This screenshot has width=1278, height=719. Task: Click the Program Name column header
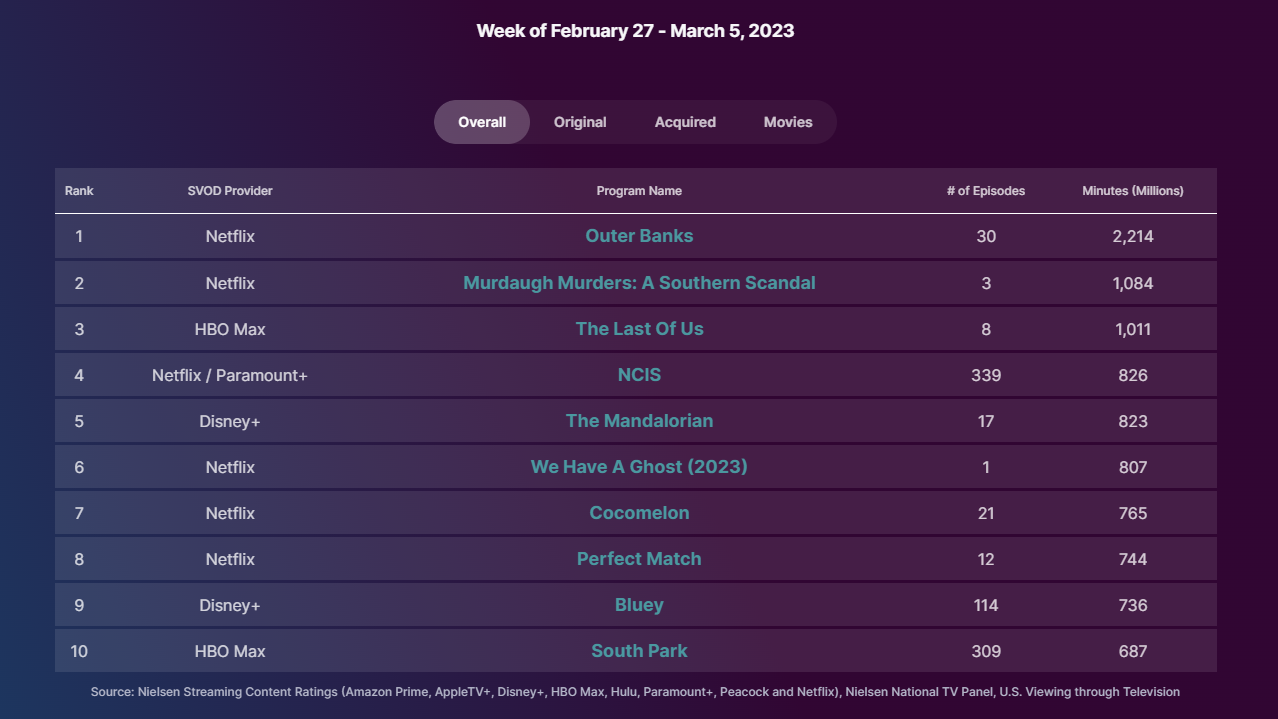pyautogui.click(x=639, y=191)
